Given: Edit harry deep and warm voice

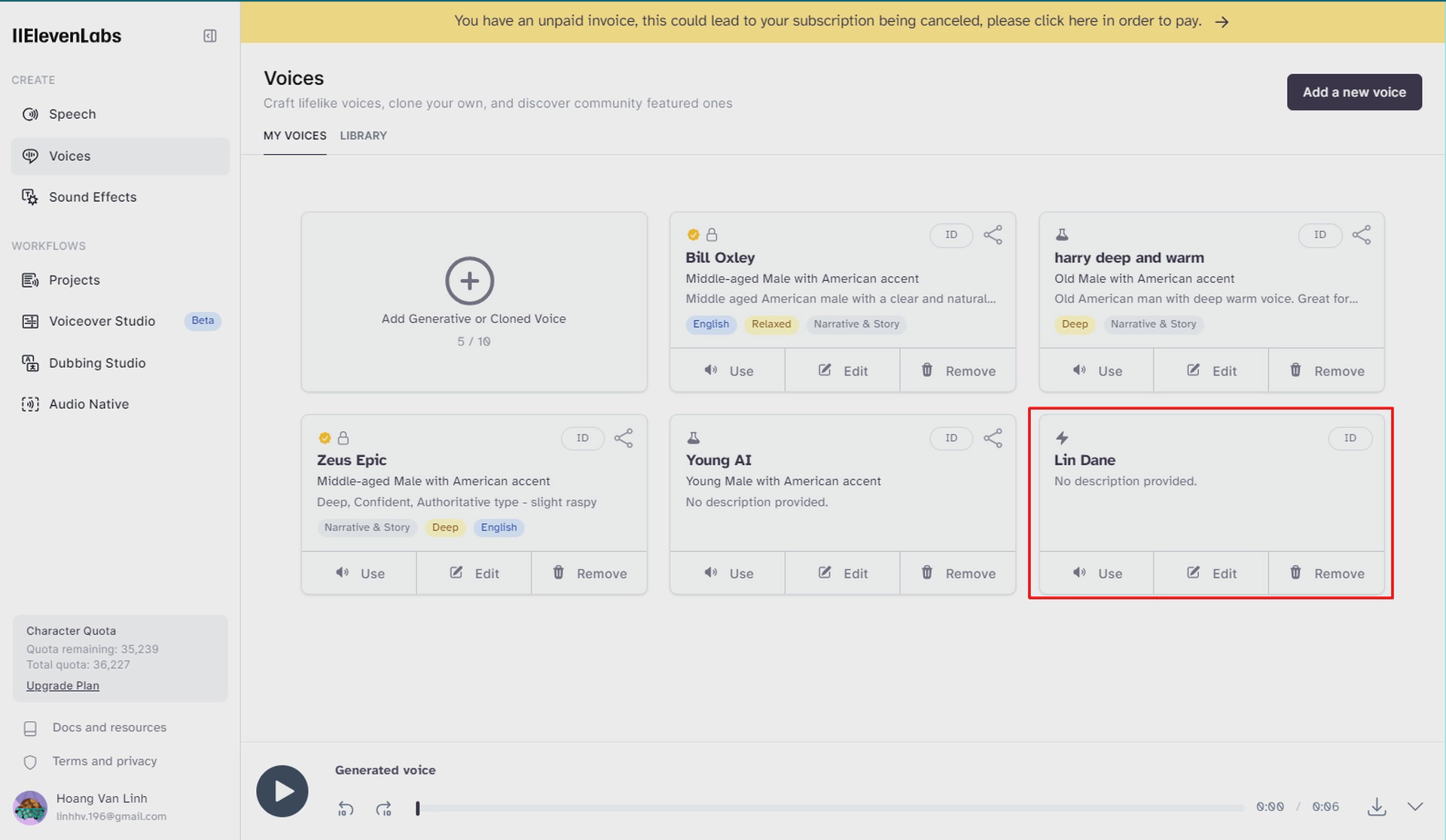Looking at the screenshot, I should pos(1211,370).
